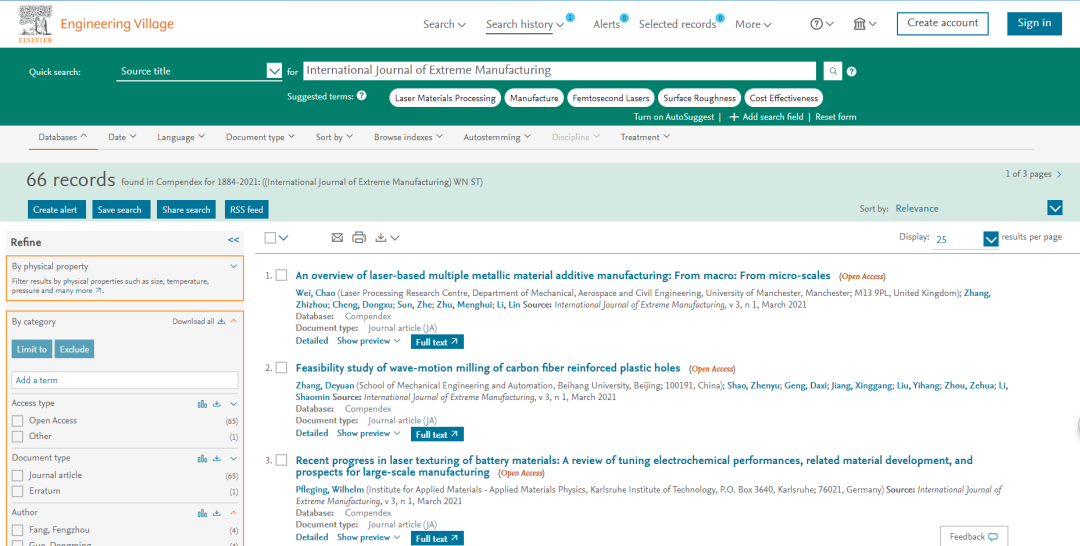Click the Turn on AutoSuggest link
Screen dimensions: 1080x546
[x=674, y=117]
